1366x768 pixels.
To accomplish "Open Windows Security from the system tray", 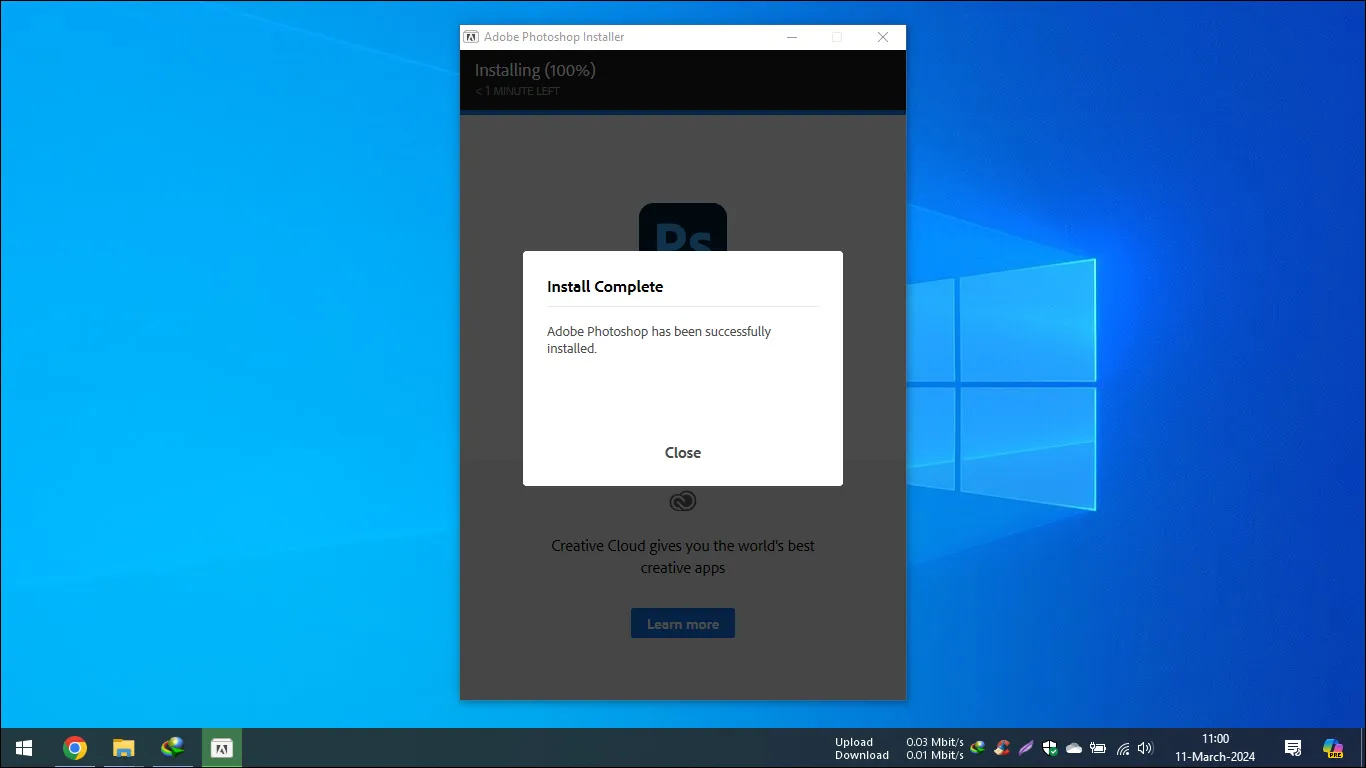I will click(1049, 748).
